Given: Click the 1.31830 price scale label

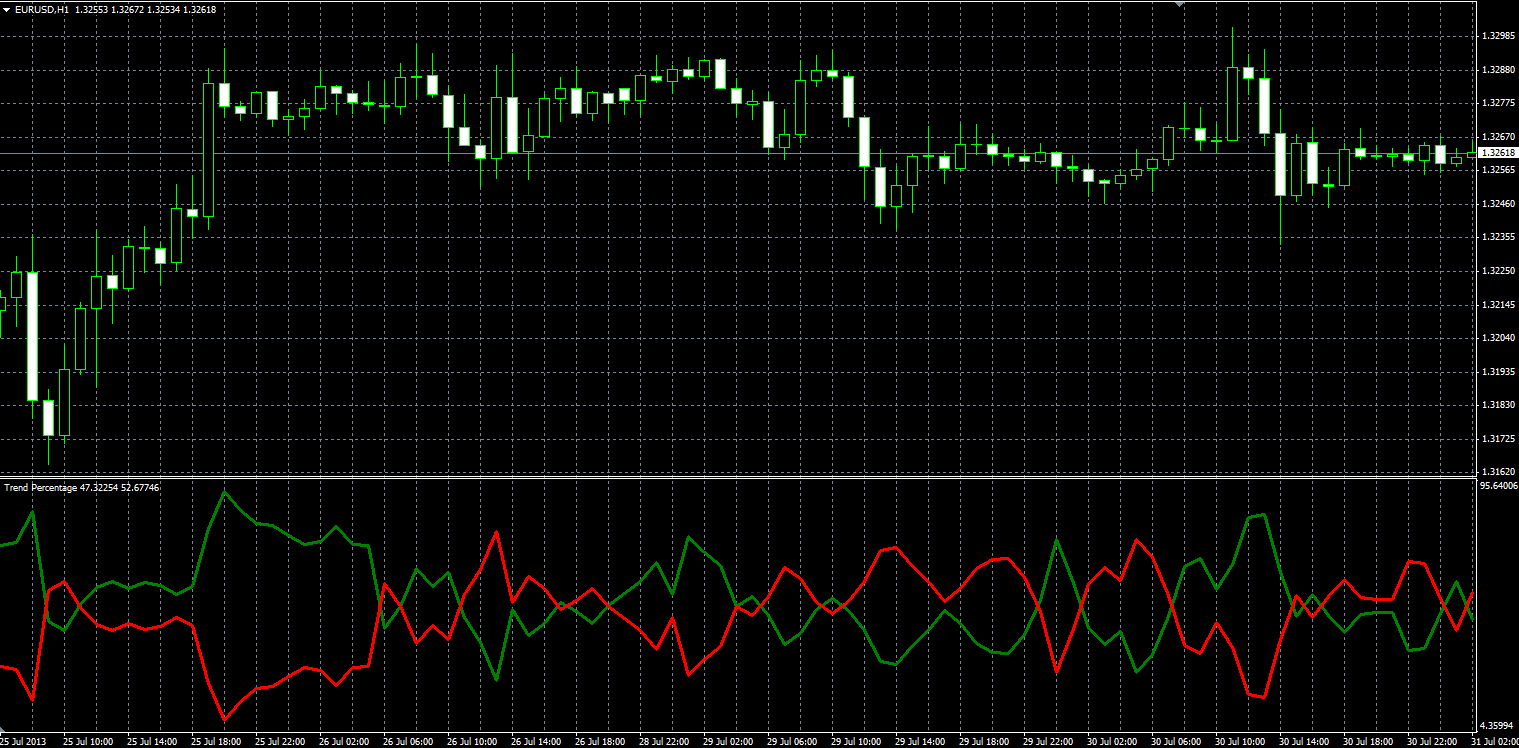Looking at the screenshot, I should point(1496,405).
